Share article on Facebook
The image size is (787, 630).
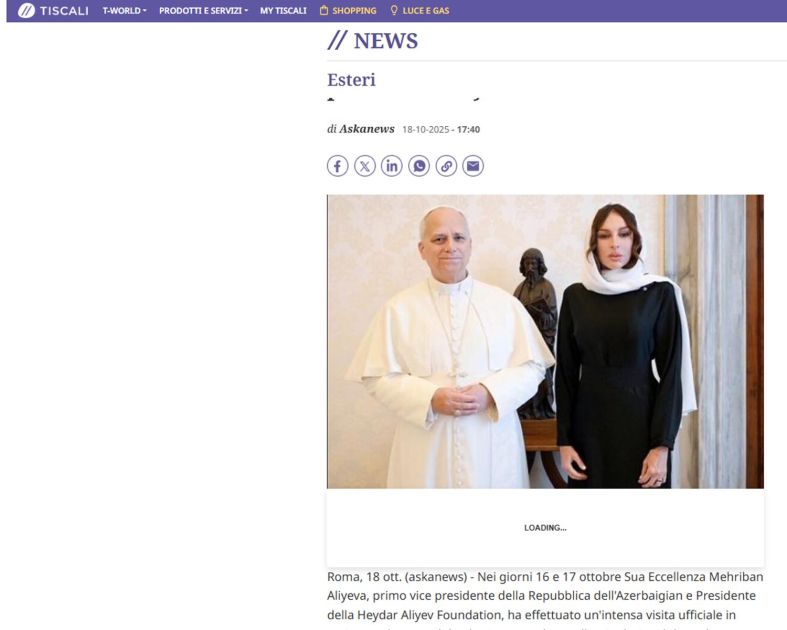337,166
